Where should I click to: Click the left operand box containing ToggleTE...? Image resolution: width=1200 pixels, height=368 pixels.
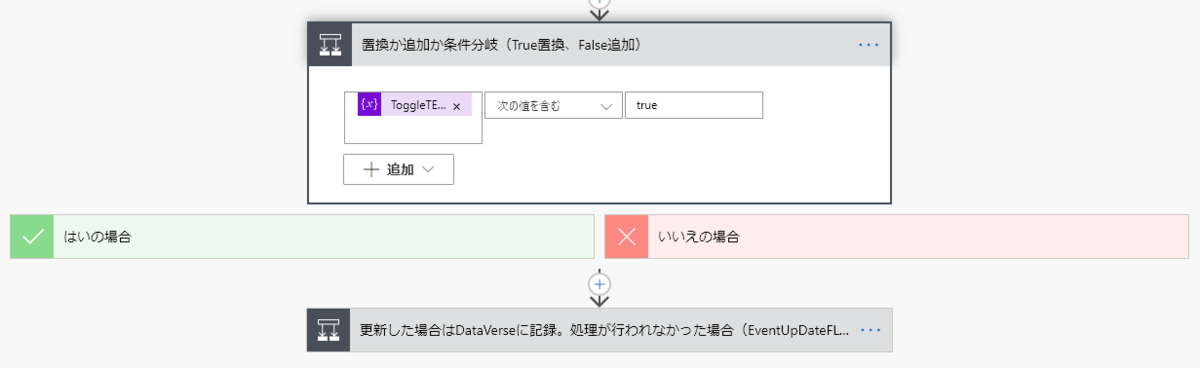point(413,118)
